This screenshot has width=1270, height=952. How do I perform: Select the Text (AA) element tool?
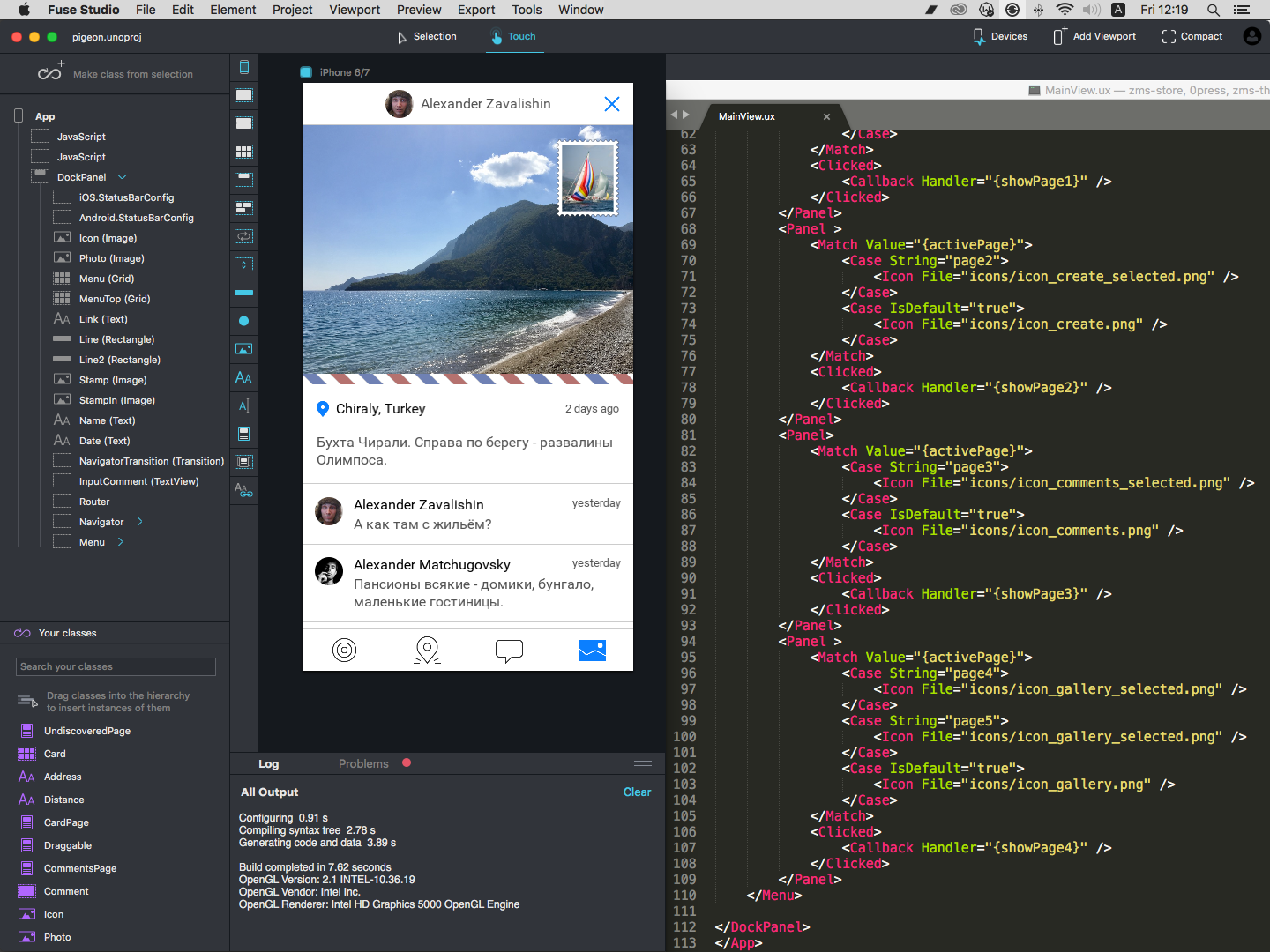(x=244, y=377)
